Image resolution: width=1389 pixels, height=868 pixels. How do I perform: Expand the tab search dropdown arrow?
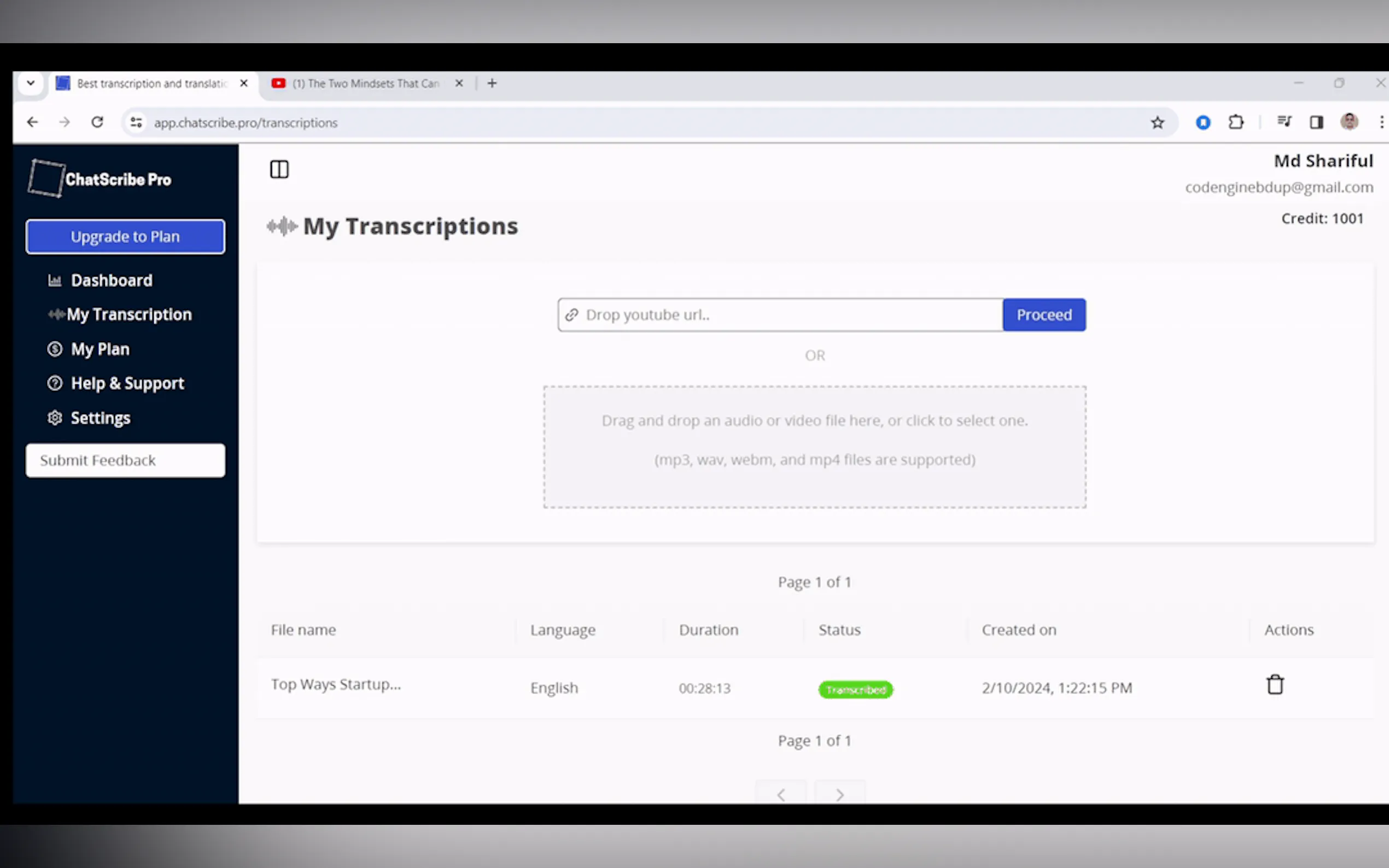31,83
